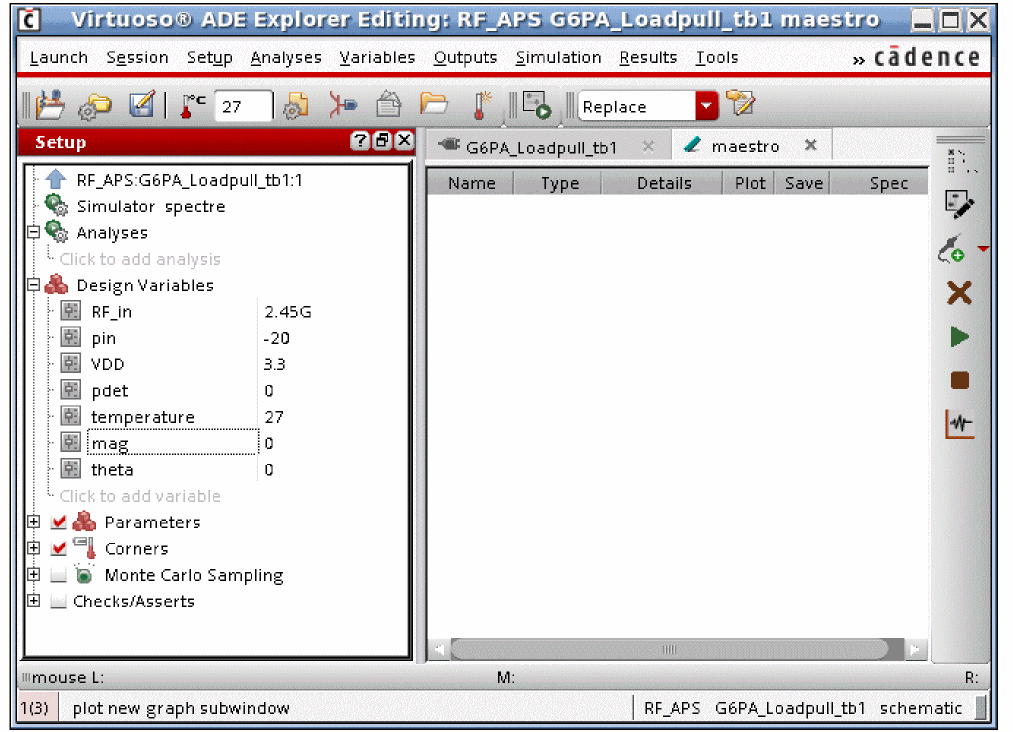Click the brown stop simulation button

coord(959,381)
